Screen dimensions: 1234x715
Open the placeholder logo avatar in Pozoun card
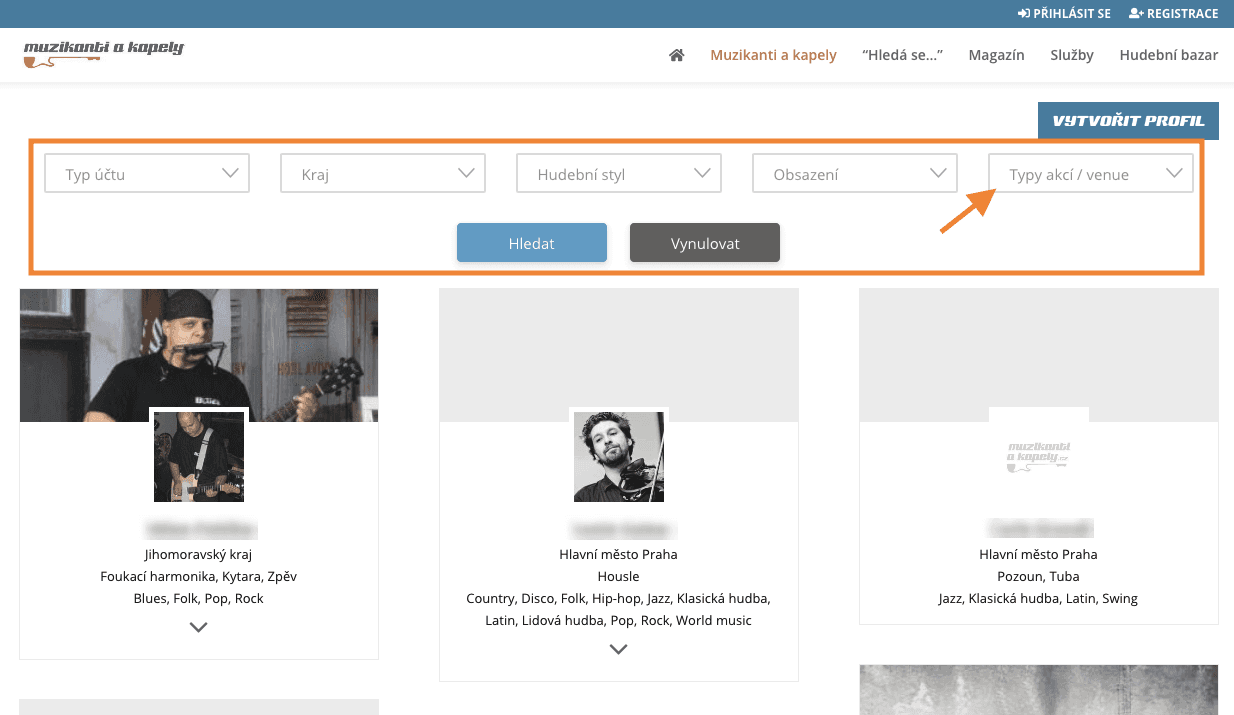pyautogui.click(x=1039, y=456)
